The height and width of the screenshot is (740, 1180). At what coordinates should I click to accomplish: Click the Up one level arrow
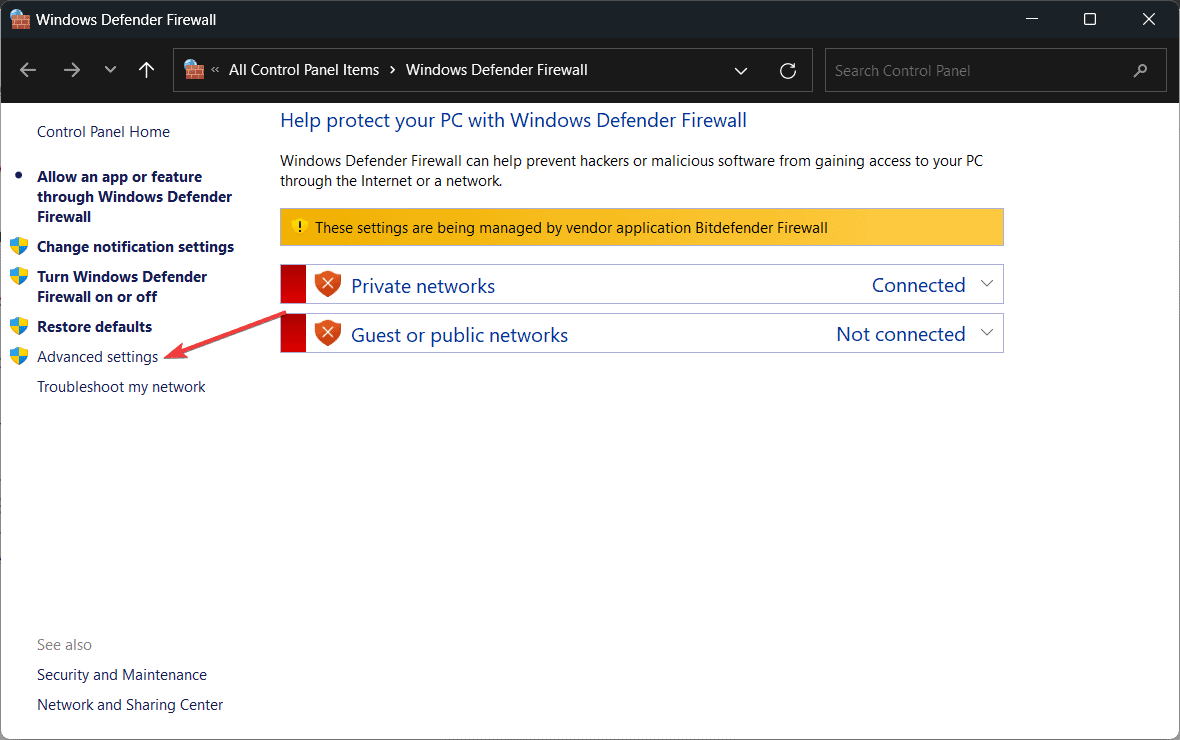point(147,70)
